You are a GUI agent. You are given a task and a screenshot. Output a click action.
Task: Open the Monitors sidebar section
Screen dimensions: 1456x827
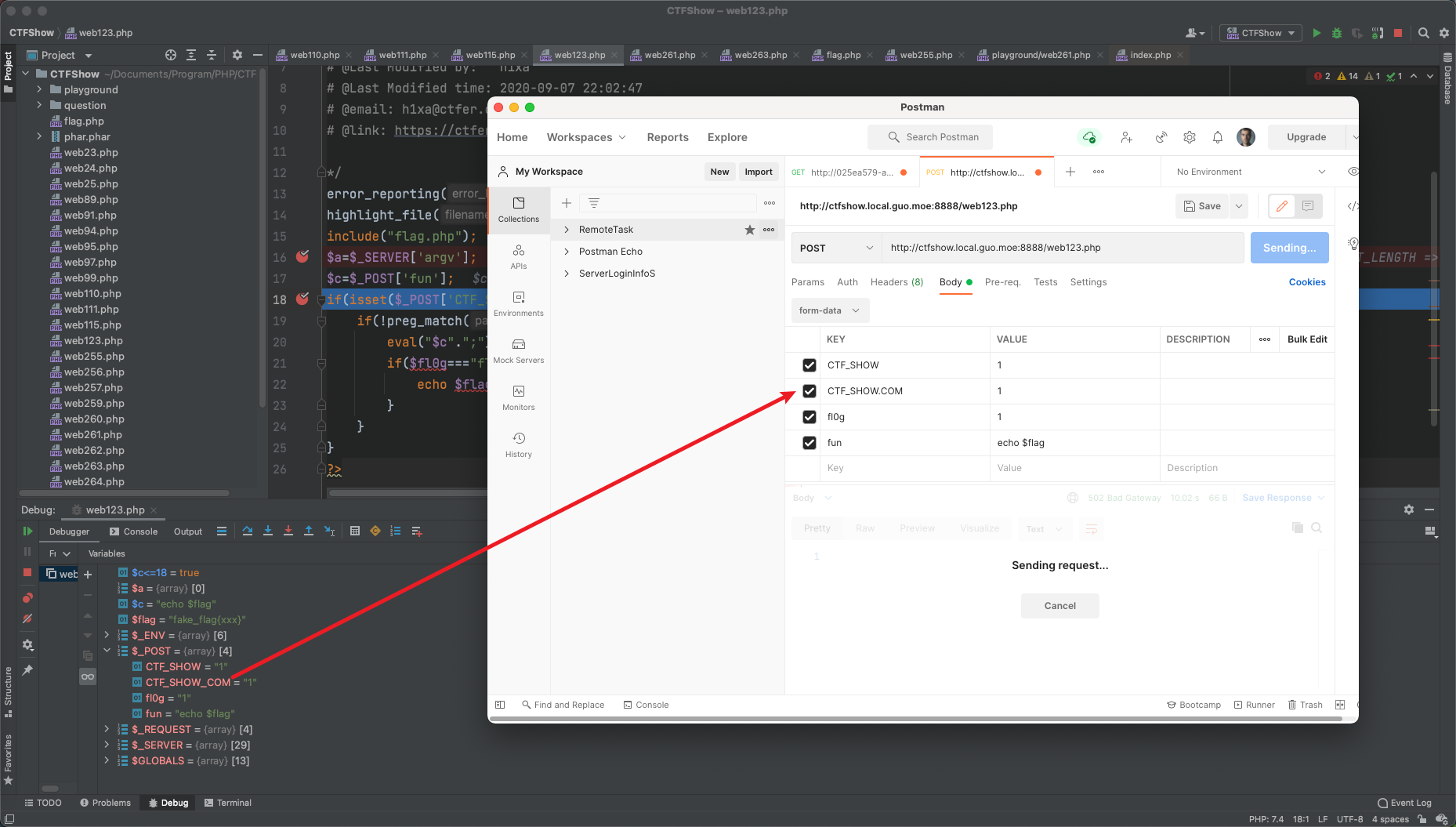click(518, 397)
